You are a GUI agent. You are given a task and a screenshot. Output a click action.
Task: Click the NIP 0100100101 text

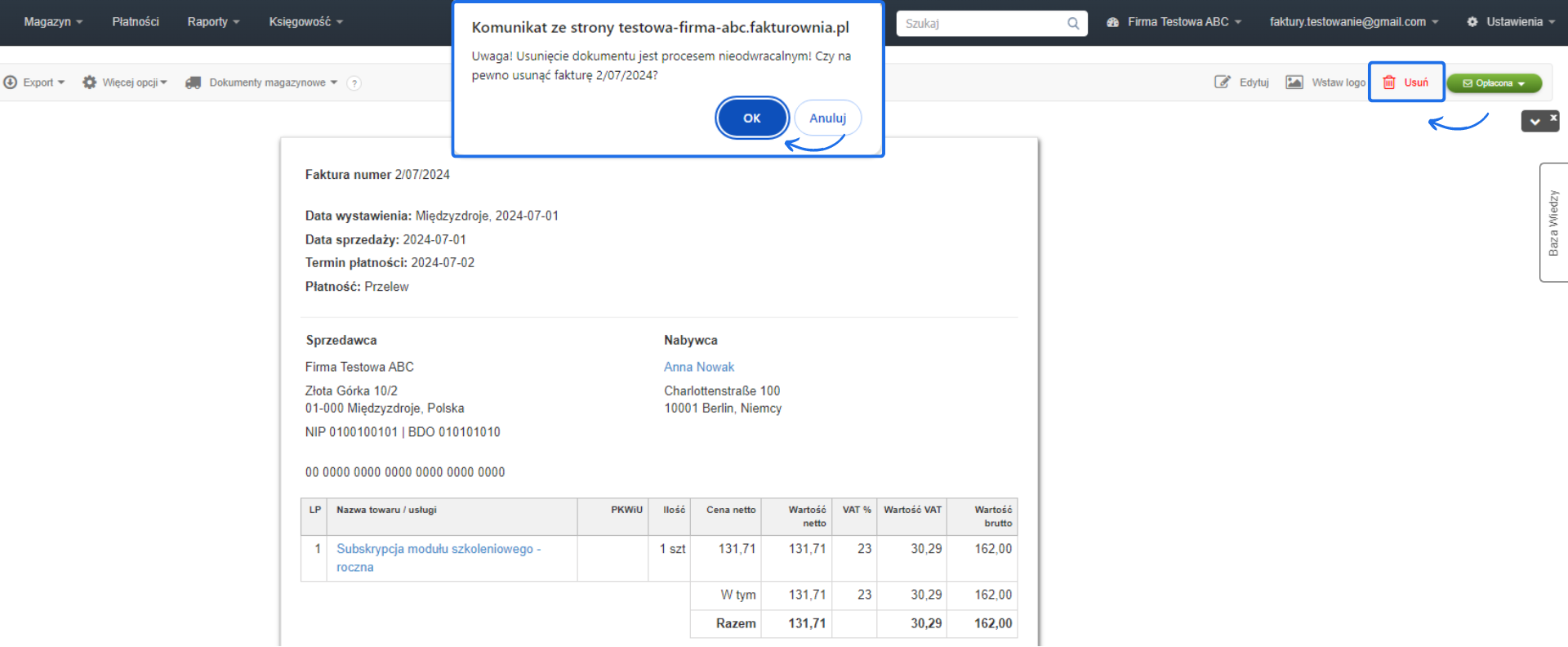[351, 431]
